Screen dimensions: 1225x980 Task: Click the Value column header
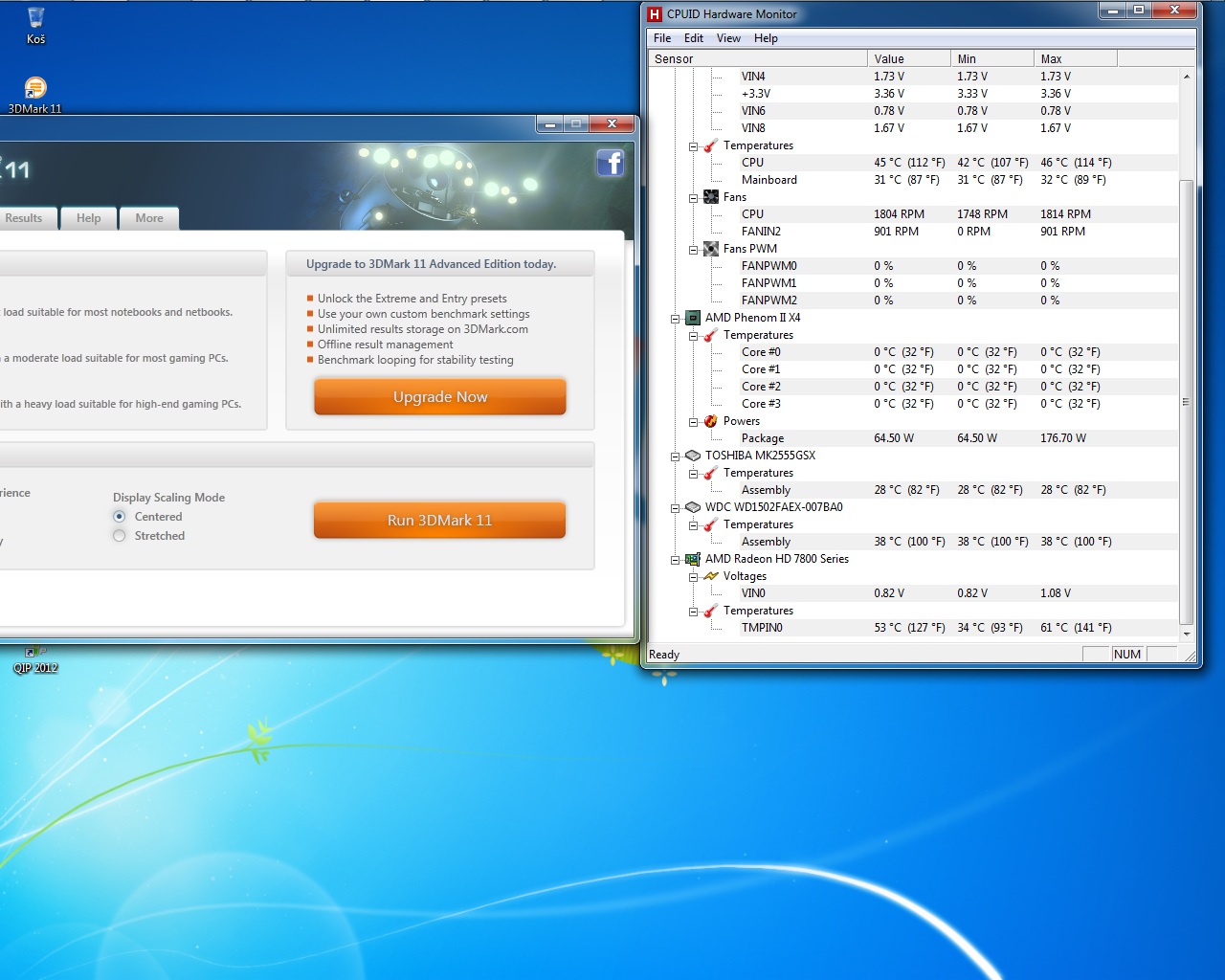(x=909, y=58)
